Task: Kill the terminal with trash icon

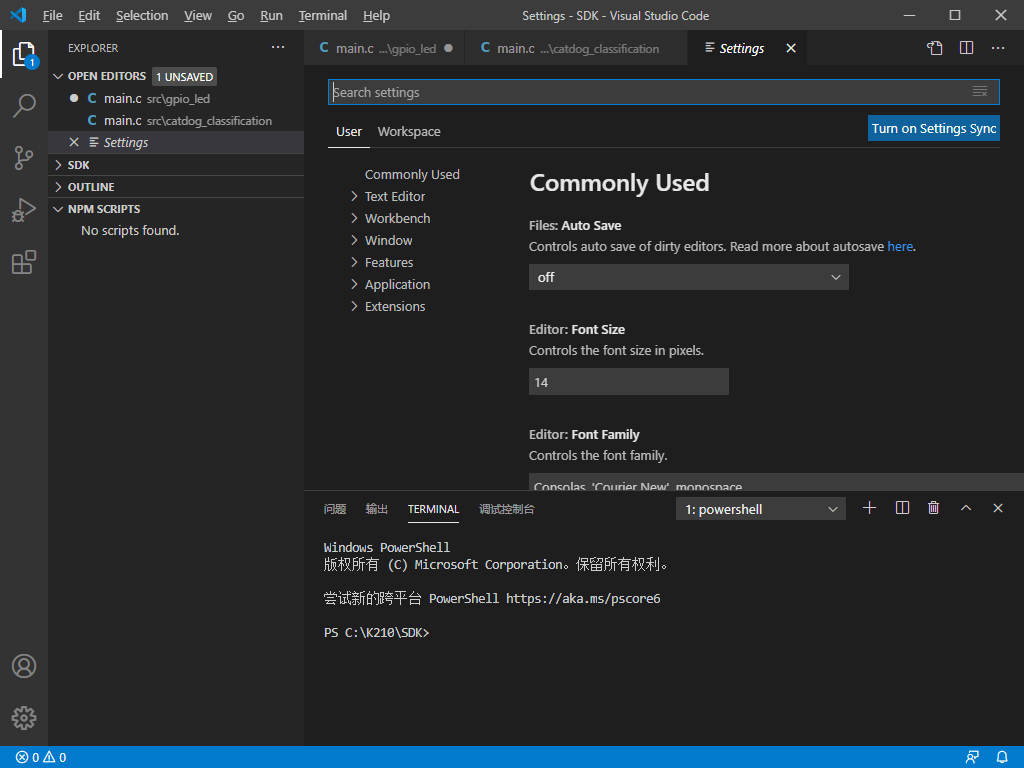Action: [933, 508]
